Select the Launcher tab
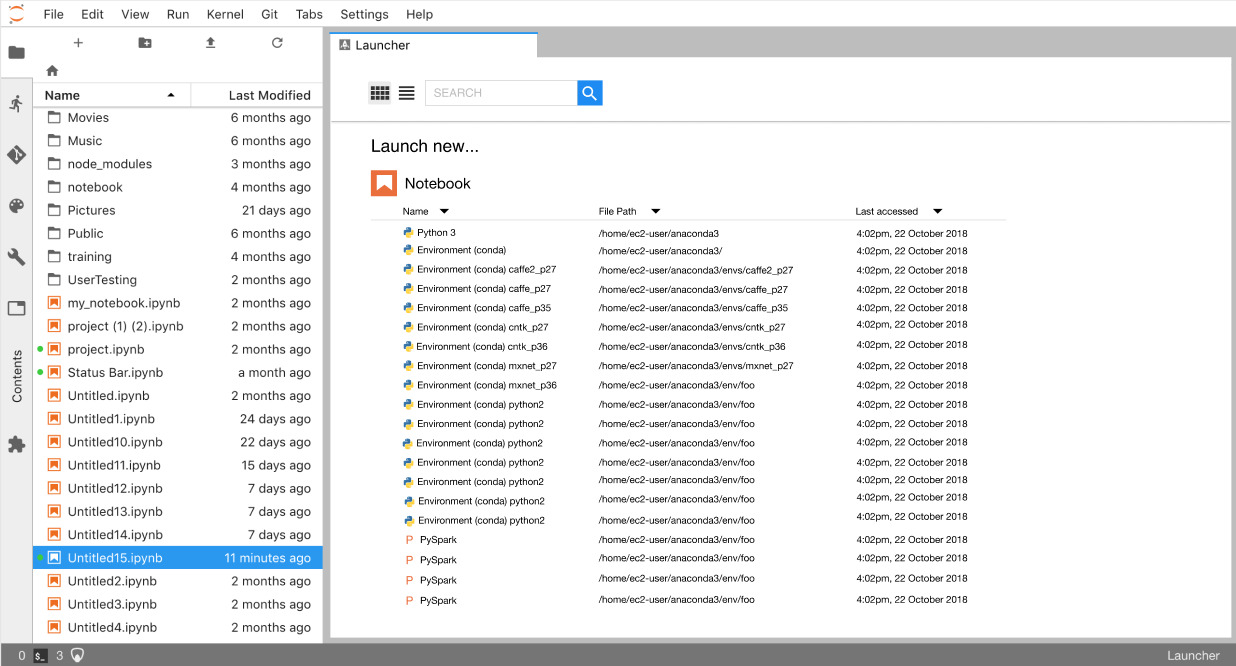The image size is (1236, 666). (433, 45)
